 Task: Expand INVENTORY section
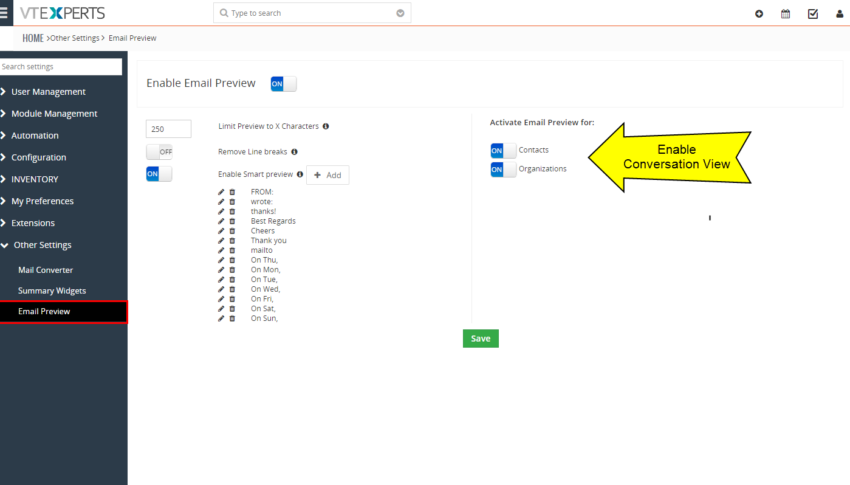pos(35,179)
